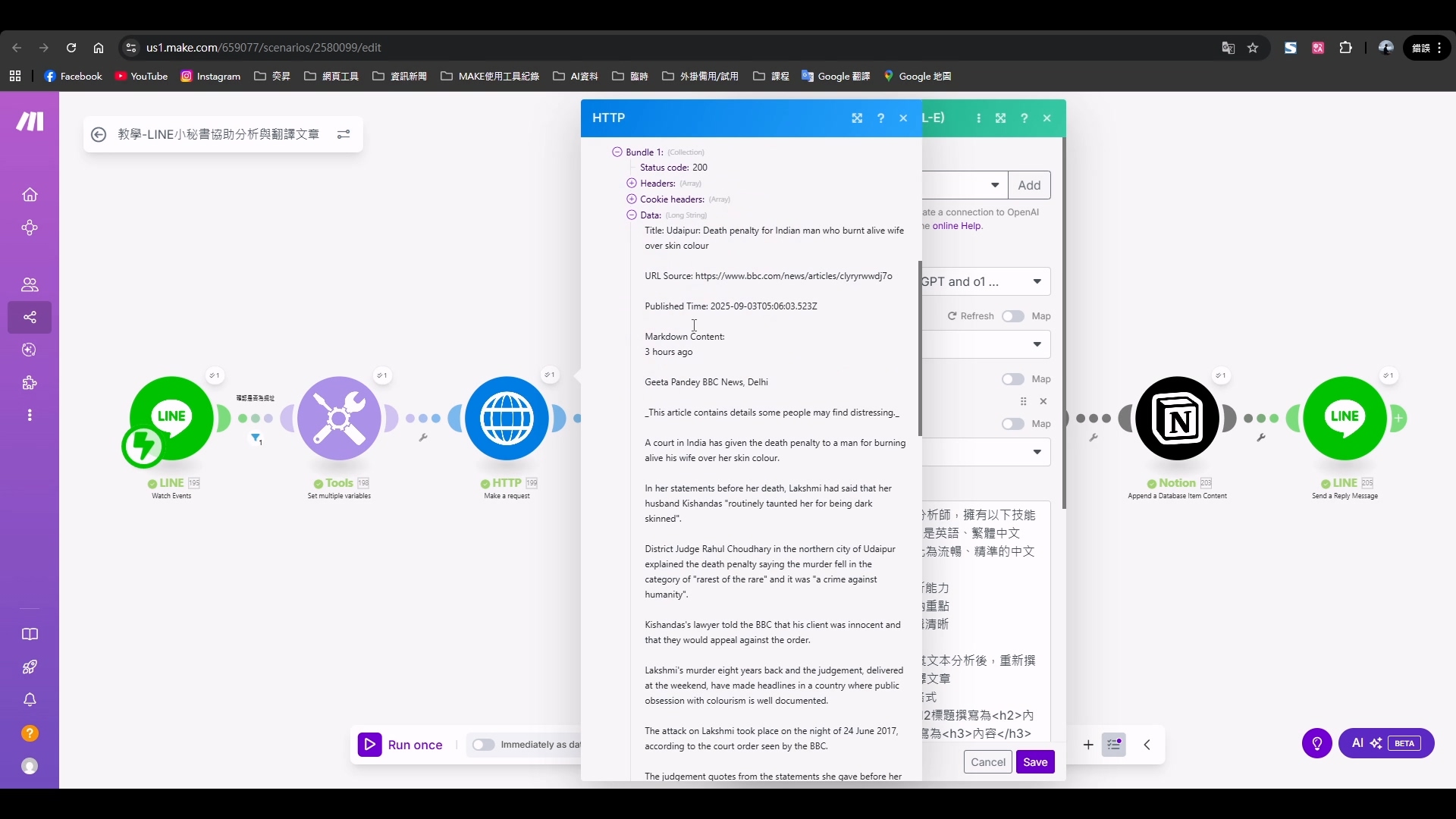
Task: Toggle the Immediately scheduling switch
Action: (483, 745)
